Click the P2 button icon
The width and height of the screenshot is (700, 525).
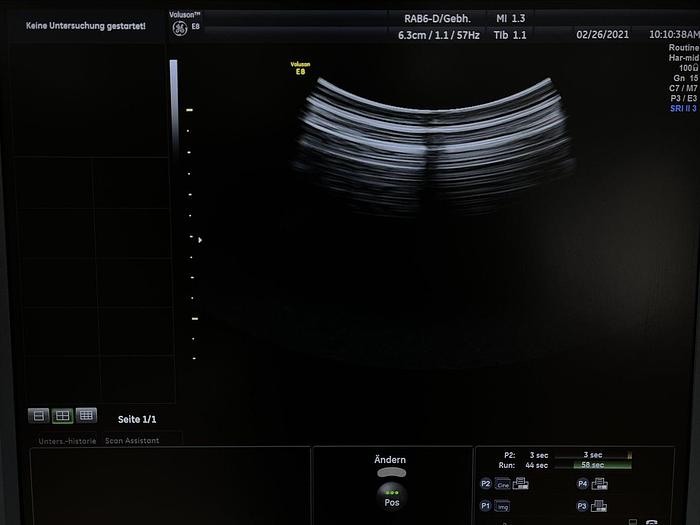pyautogui.click(x=486, y=484)
